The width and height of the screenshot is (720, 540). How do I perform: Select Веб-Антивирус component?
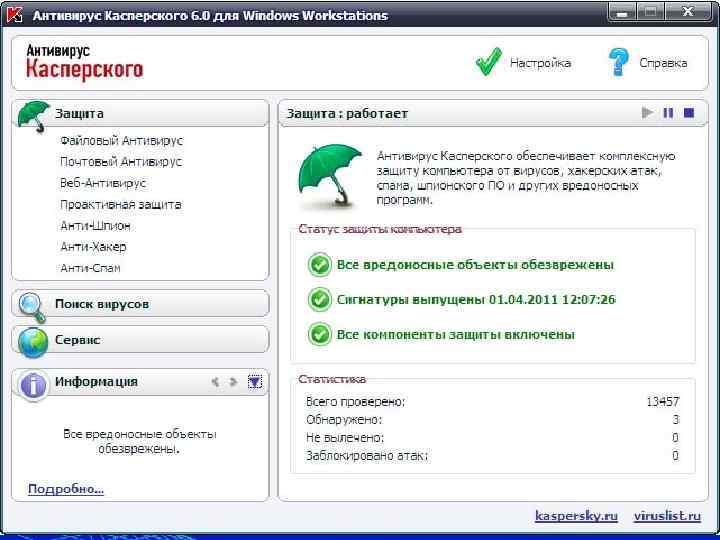(x=103, y=183)
